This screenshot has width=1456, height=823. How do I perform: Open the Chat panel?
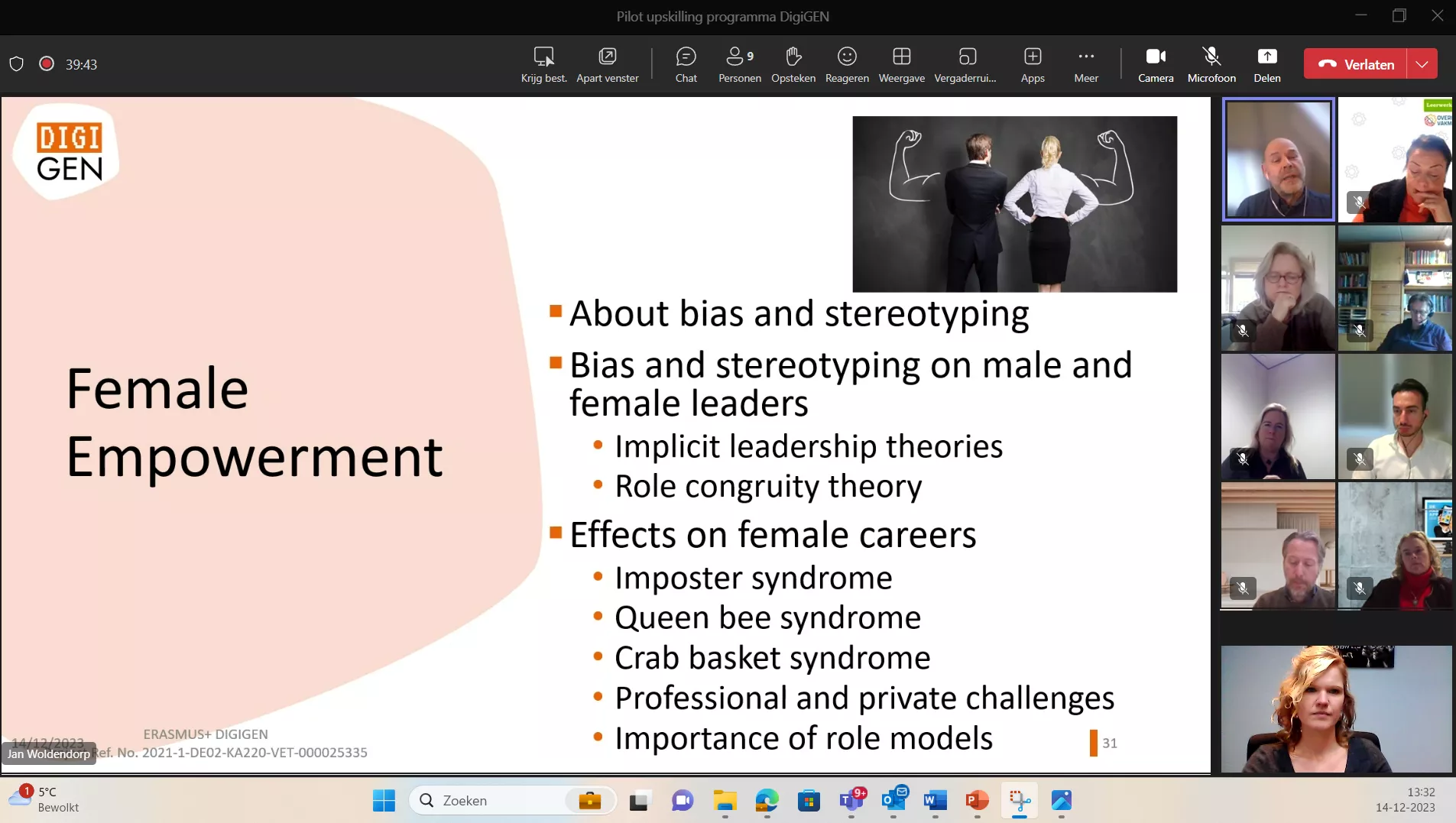(686, 64)
